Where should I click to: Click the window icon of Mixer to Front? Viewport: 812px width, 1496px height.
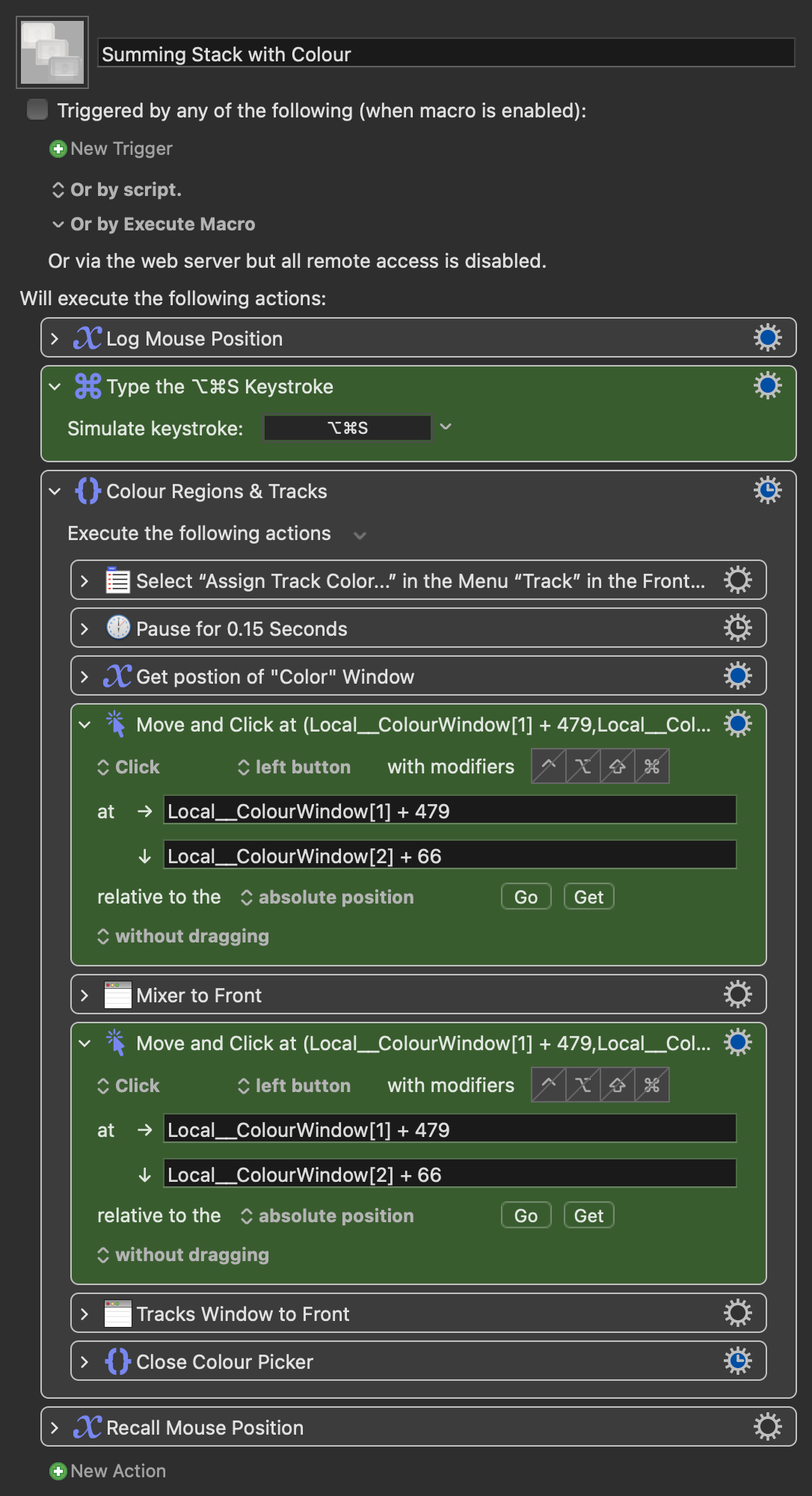pyautogui.click(x=117, y=995)
